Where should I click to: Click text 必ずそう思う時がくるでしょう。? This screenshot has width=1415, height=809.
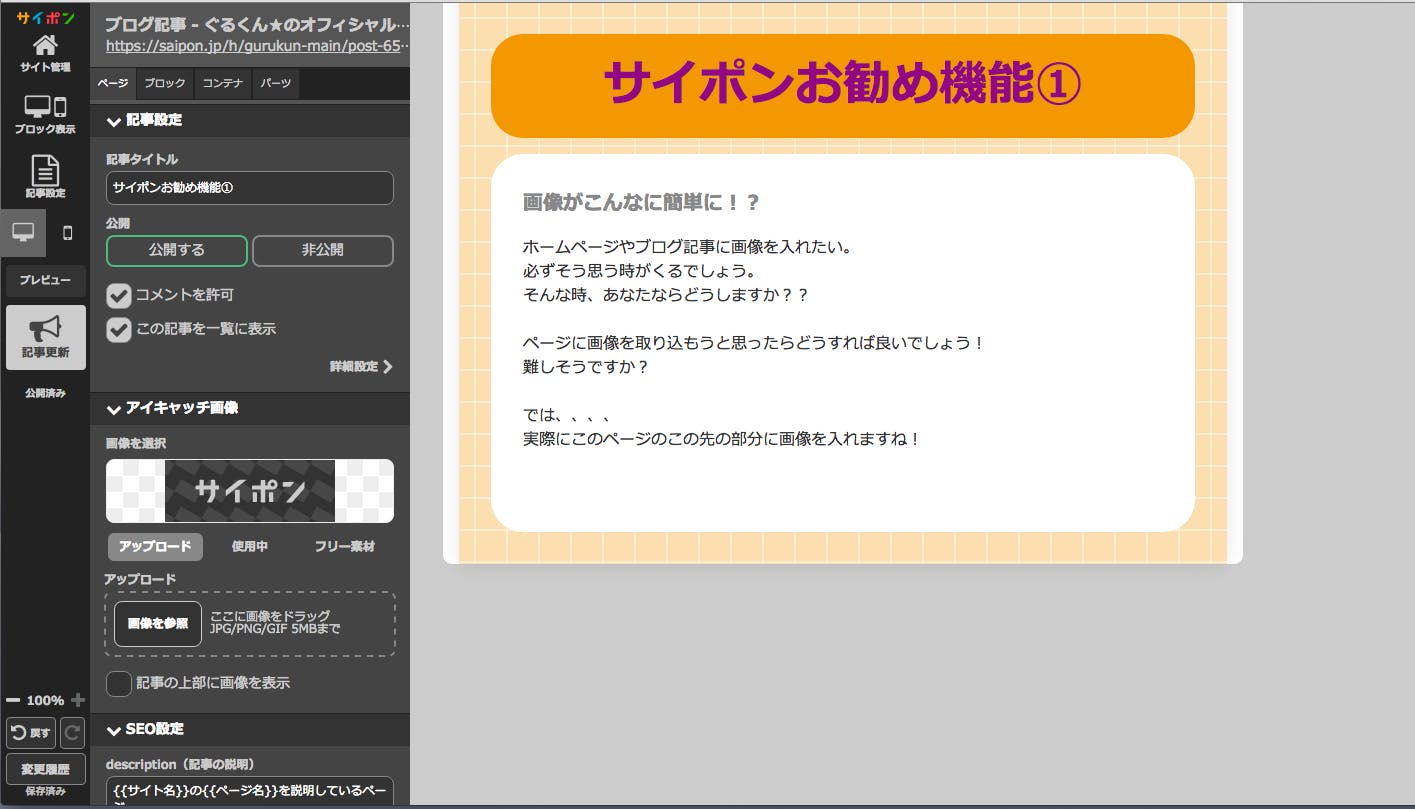[x=639, y=271]
